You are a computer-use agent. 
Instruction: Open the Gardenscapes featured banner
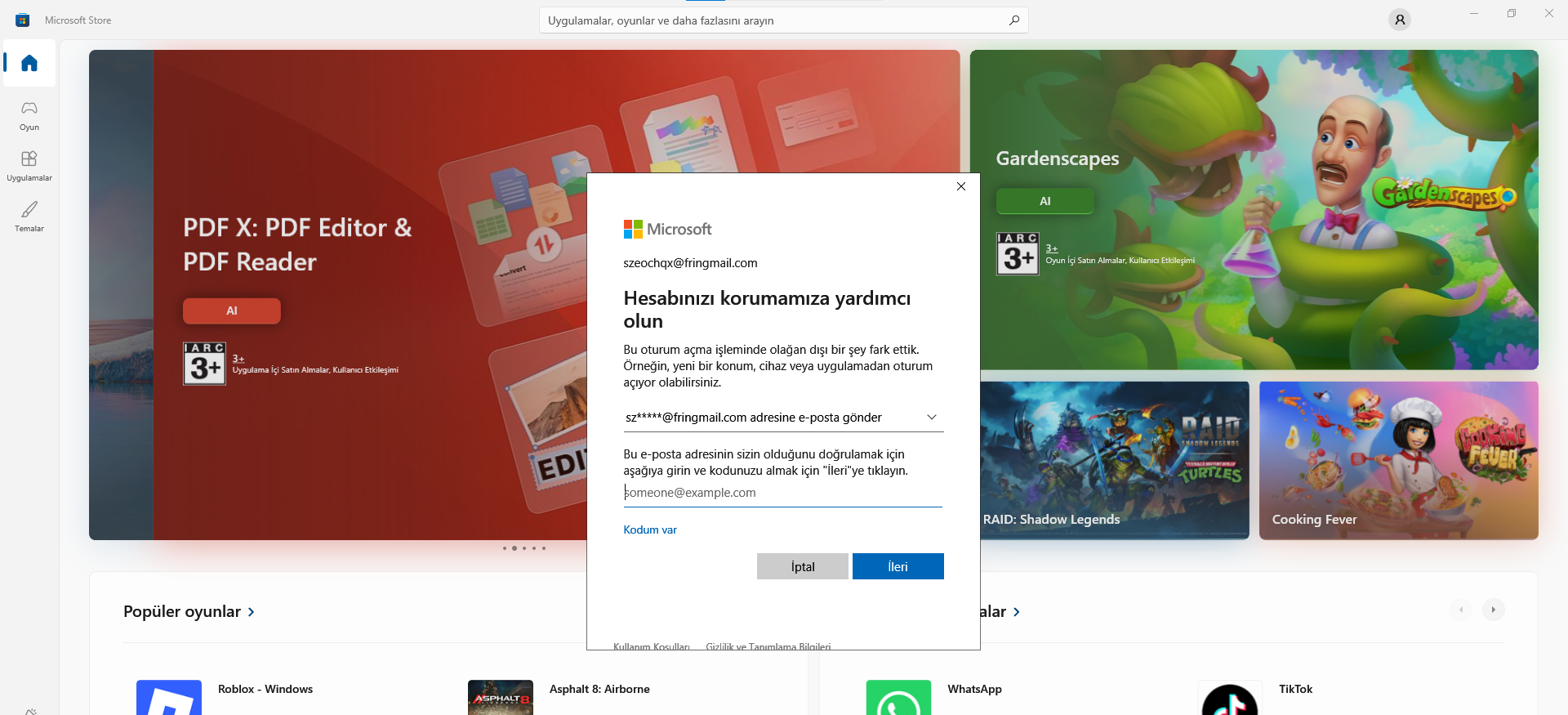click(x=1254, y=209)
